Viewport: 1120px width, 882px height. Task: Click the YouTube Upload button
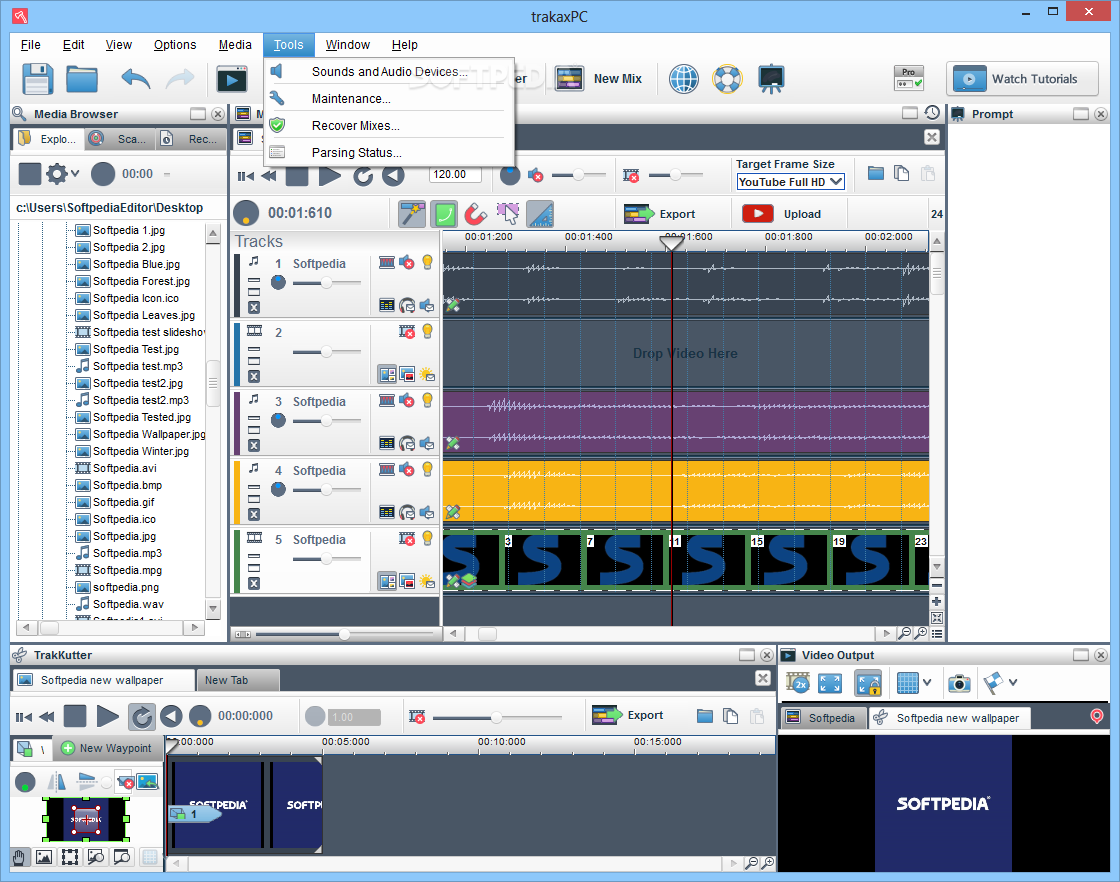[783, 214]
